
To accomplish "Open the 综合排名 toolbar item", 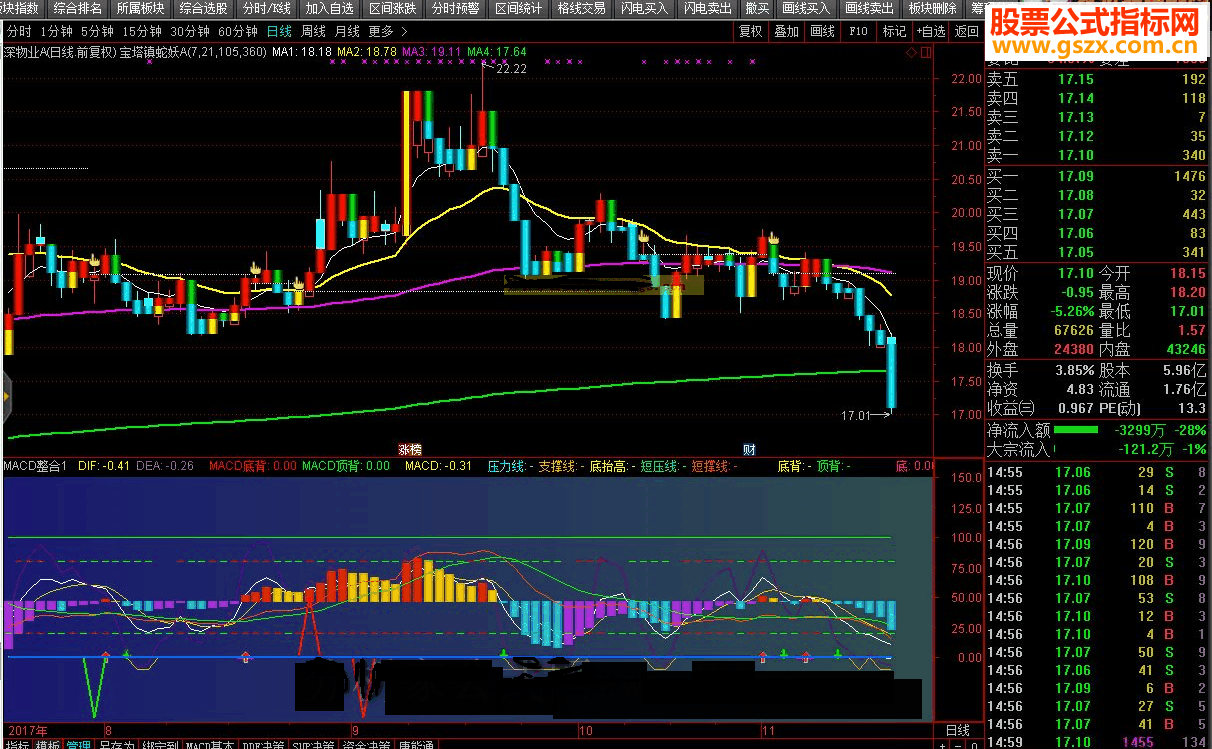I will pyautogui.click(x=77, y=8).
